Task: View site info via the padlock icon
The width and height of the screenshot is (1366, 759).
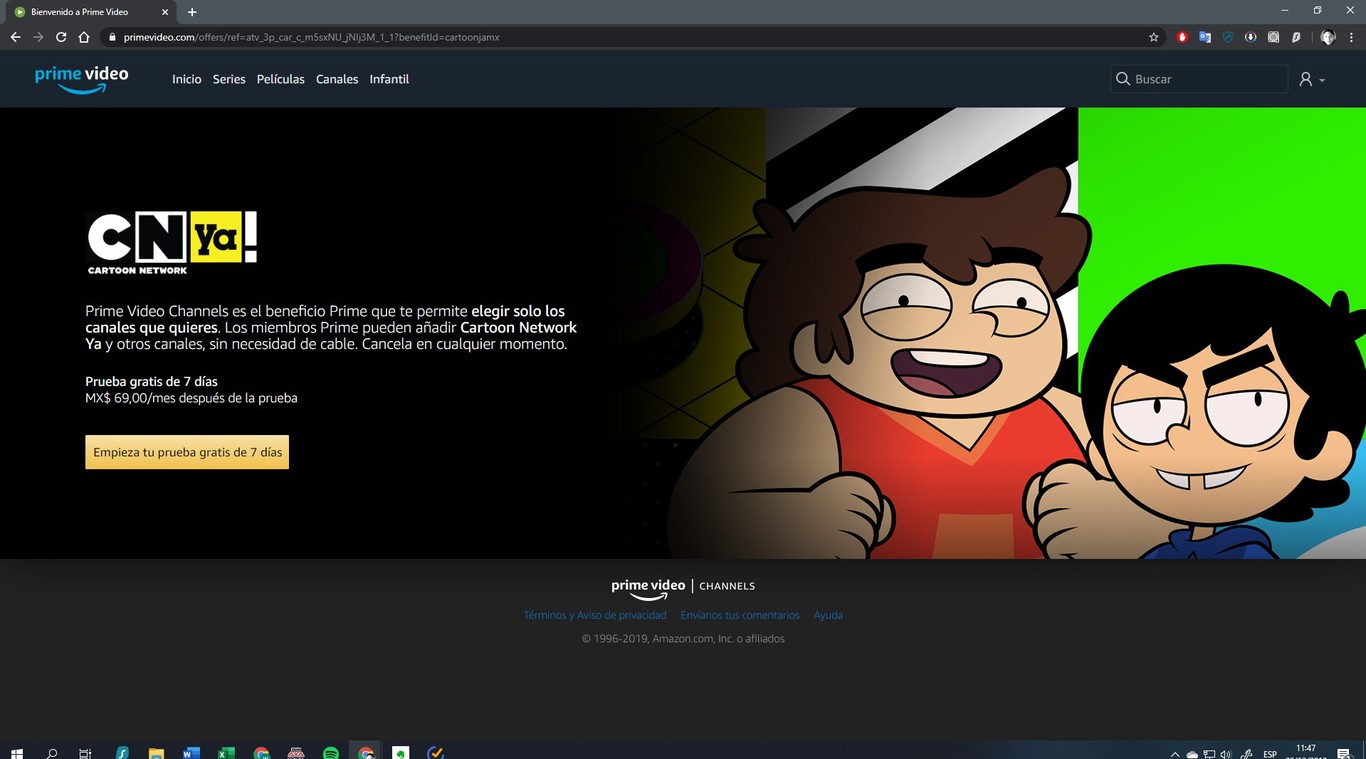Action: [113, 37]
